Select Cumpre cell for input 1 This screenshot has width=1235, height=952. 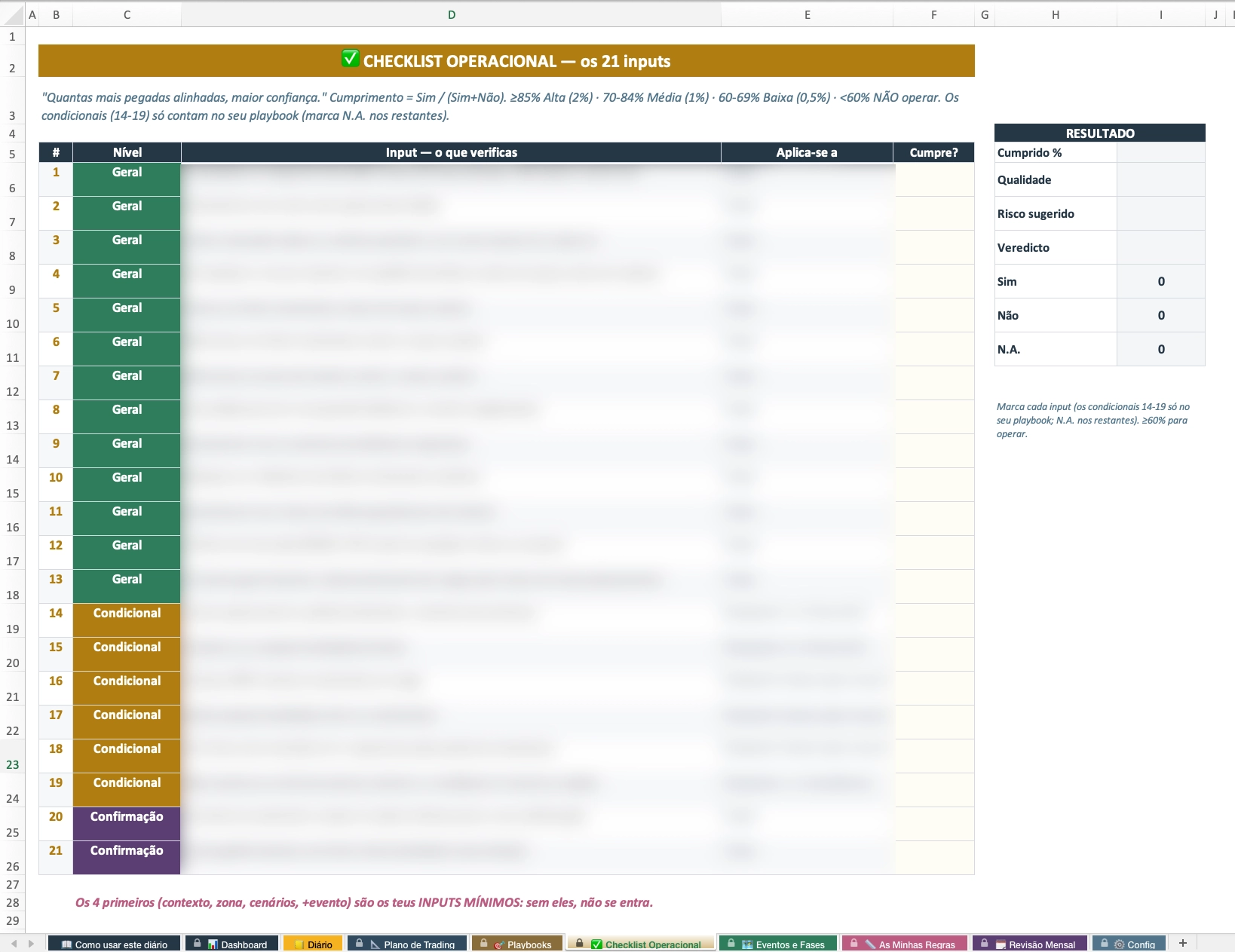pyautogui.click(x=934, y=179)
